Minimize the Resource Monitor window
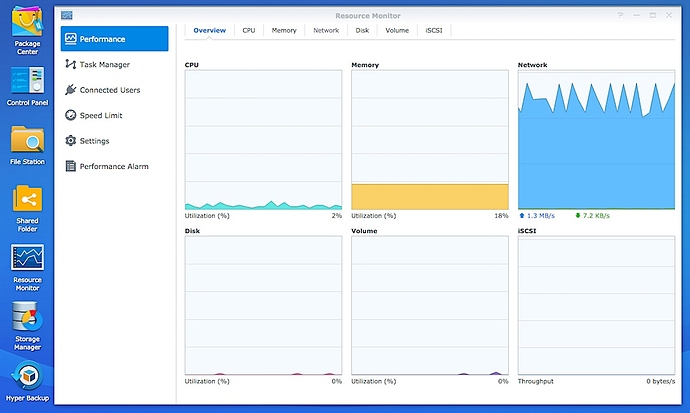Screen dimensions: 690x413 pyautogui.click(x=636, y=15)
